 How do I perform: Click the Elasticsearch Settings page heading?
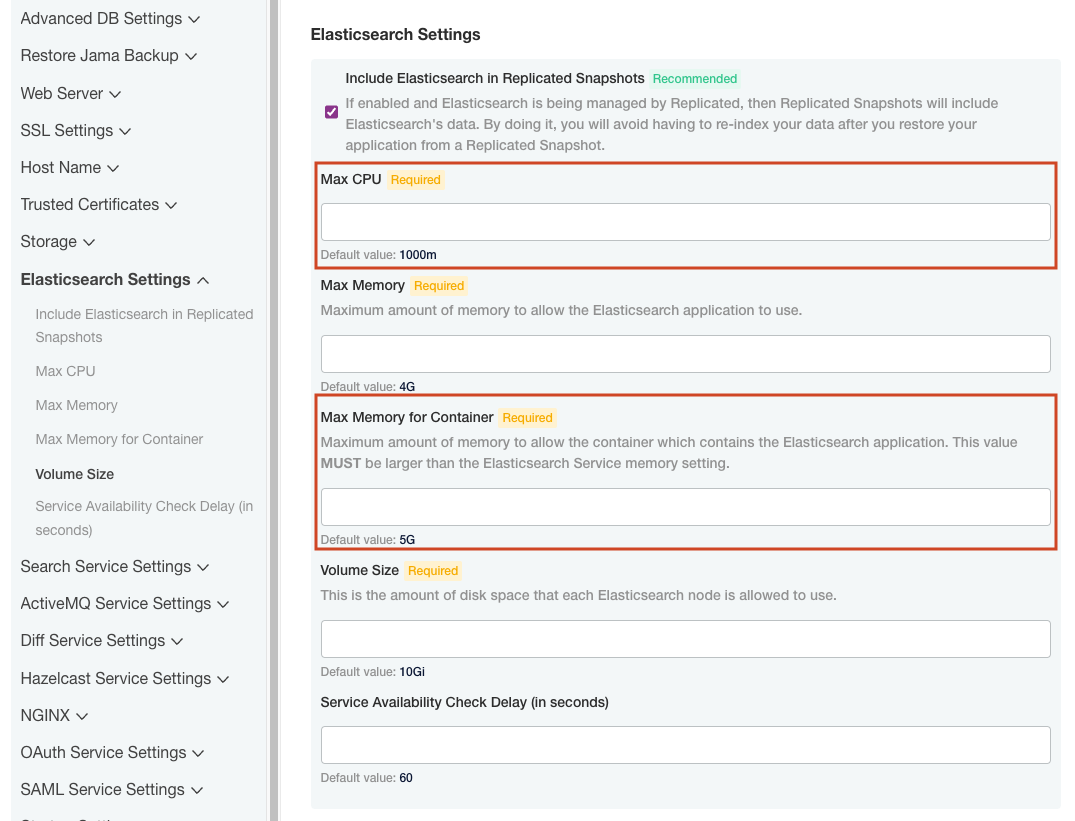[396, 34]
